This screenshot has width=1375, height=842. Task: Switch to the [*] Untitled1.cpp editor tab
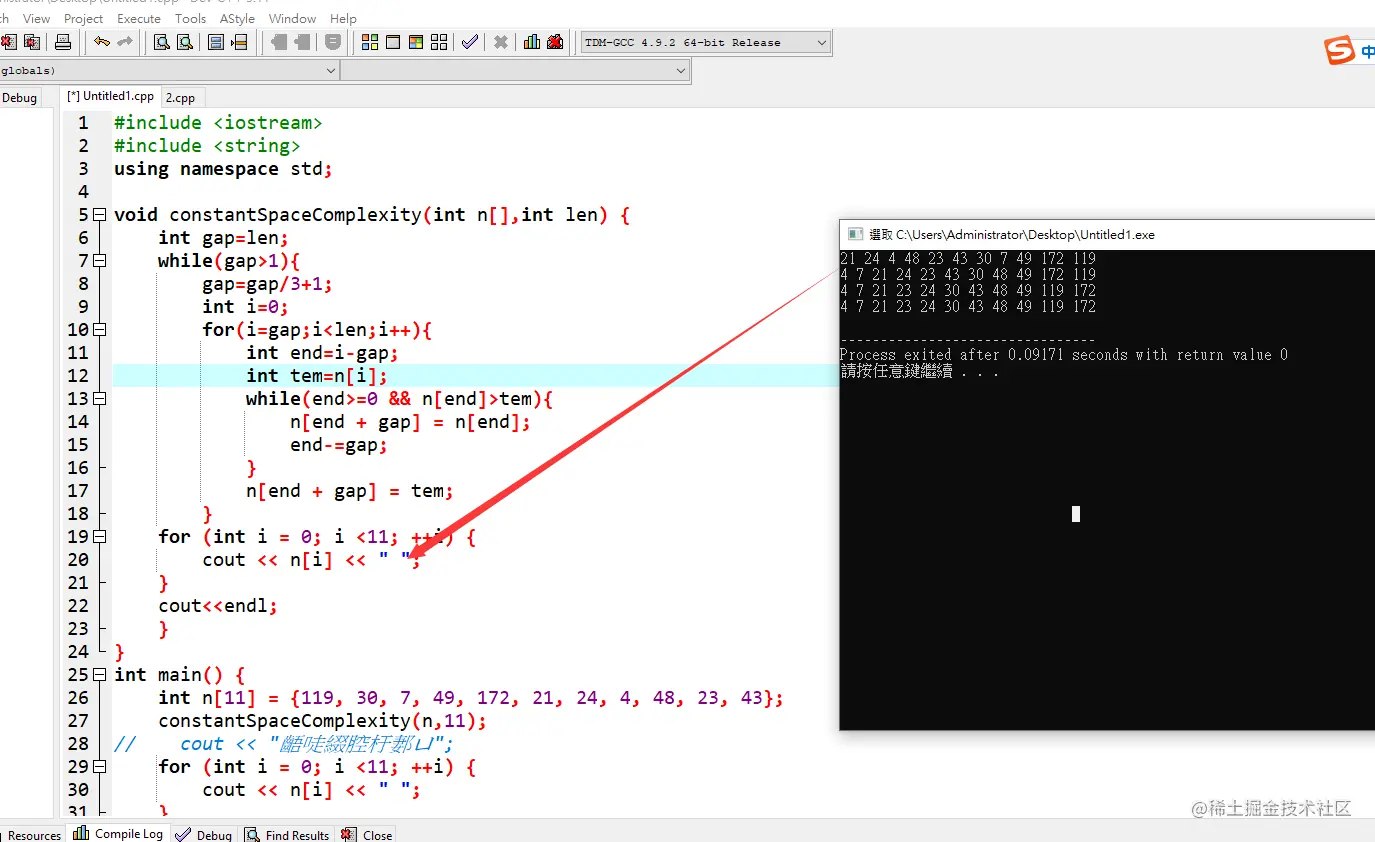(x=110, y=96)
